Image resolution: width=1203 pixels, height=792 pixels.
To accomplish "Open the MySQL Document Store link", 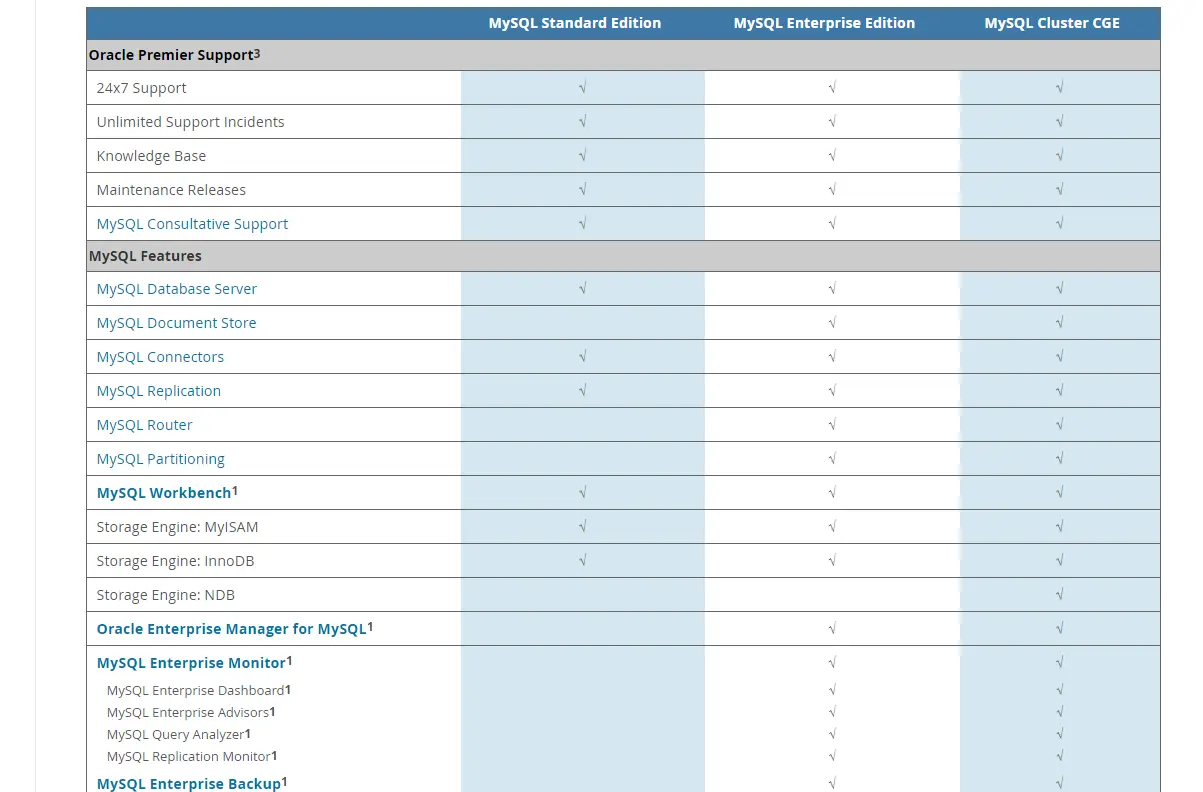I will pos(176,323).
